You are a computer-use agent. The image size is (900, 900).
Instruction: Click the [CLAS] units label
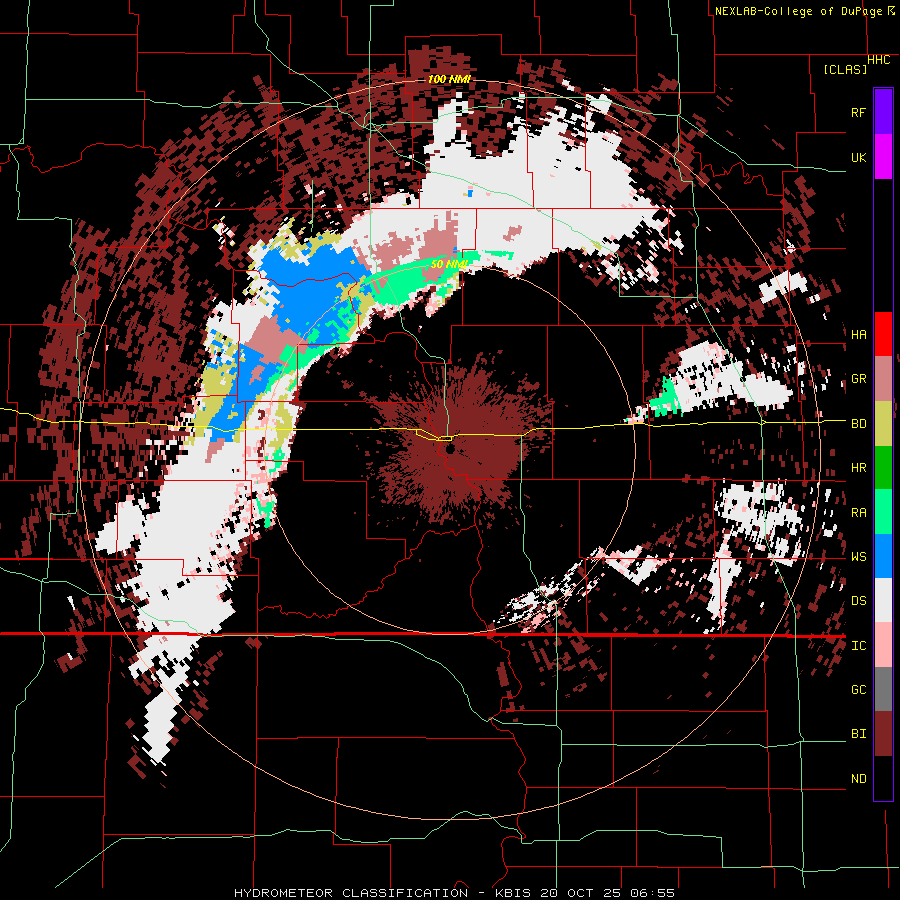[x=845, y=69]
